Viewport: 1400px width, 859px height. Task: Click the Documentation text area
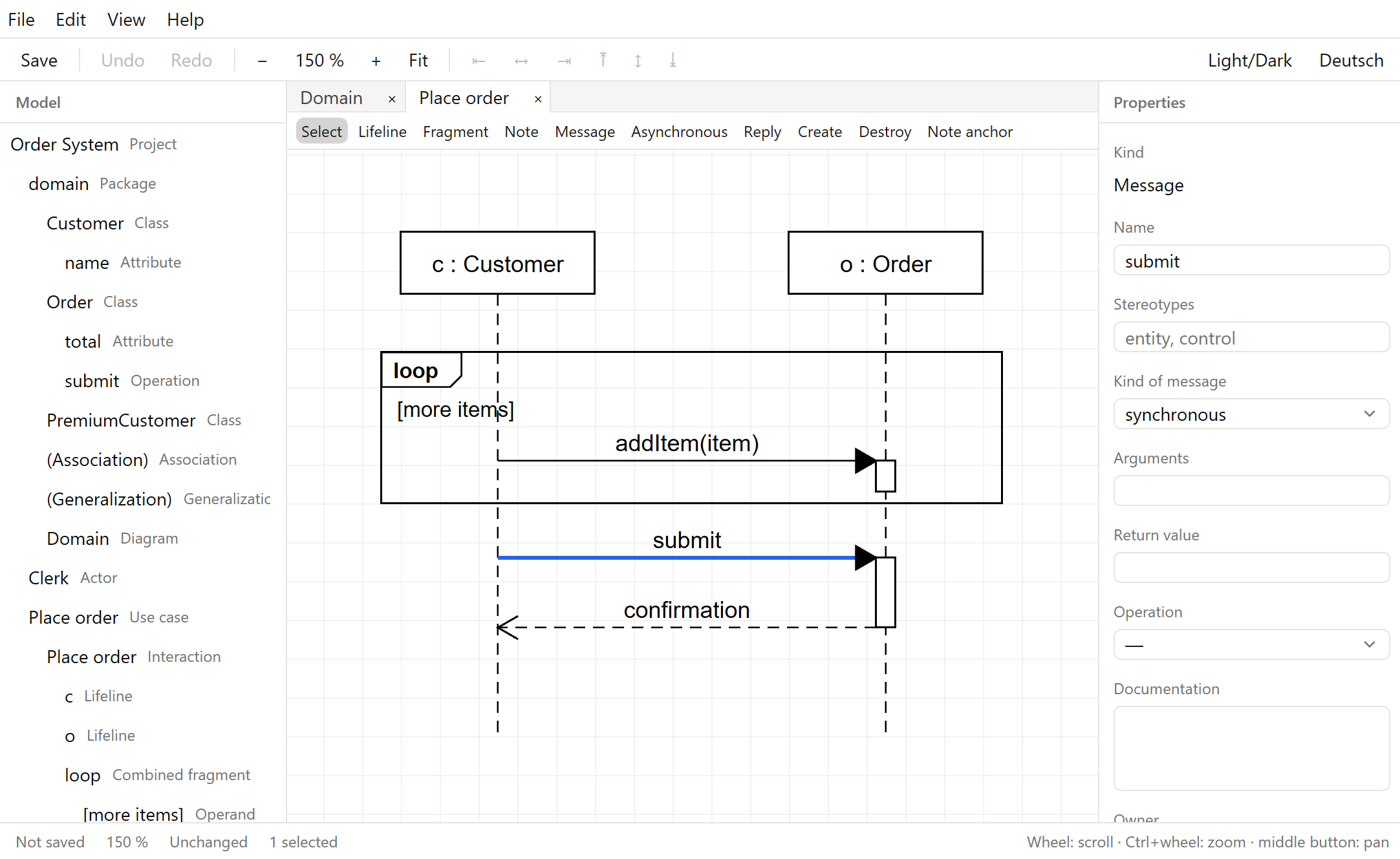tap(1251, 748)
